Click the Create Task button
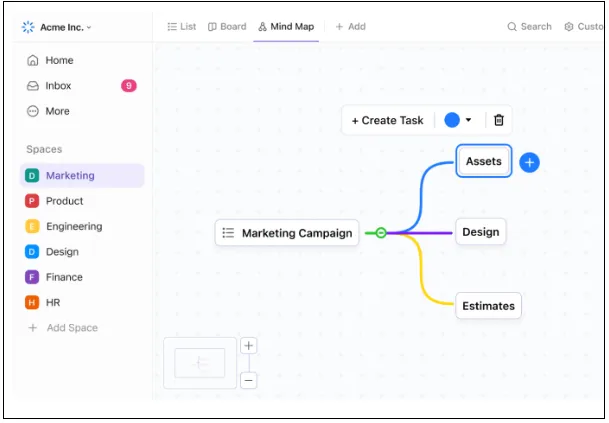This screenshot has width=609, height=423. point(387,120)
